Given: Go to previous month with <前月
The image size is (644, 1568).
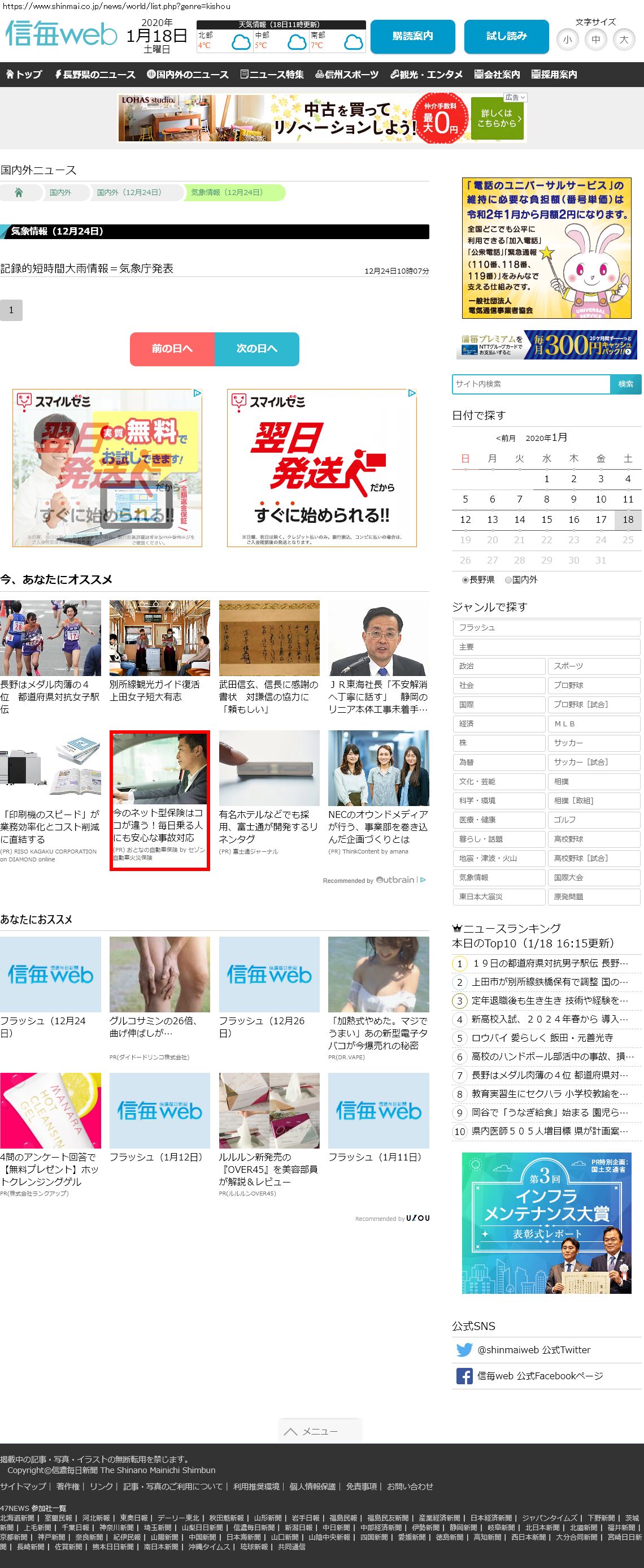Looking at the screenshot, I should [506, 438].
